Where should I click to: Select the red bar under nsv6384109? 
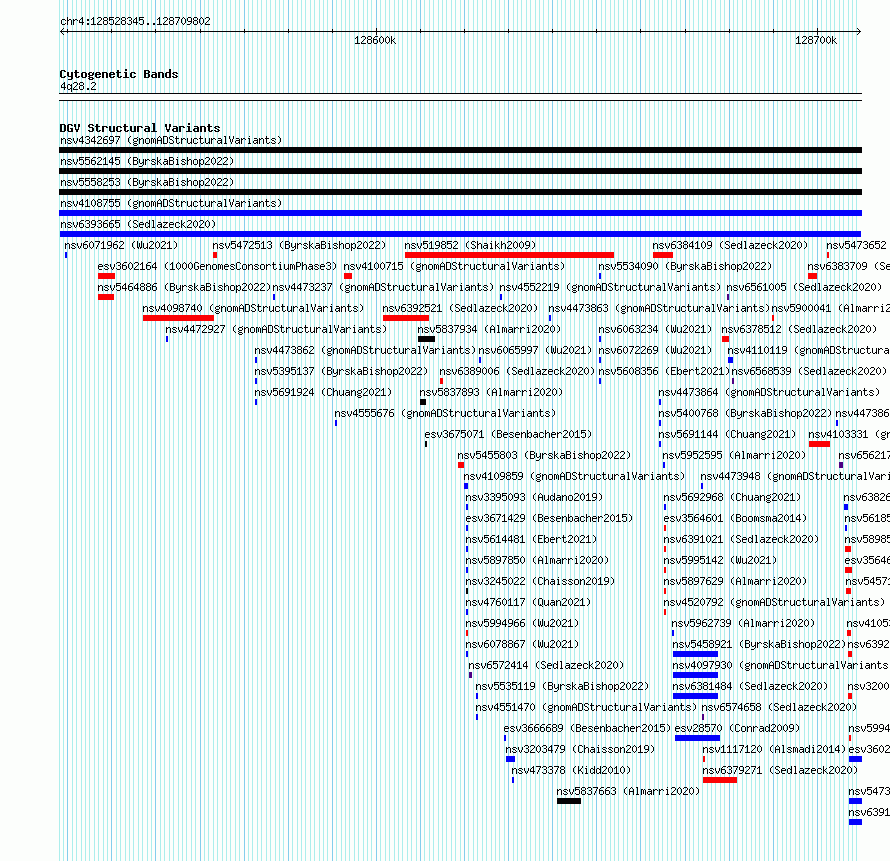[662, 255]
